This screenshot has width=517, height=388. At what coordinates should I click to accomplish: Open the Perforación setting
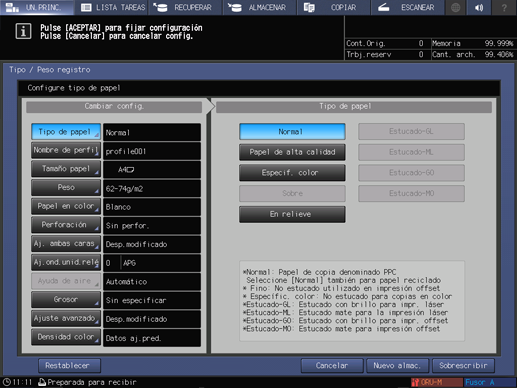[x=66, y=225]
